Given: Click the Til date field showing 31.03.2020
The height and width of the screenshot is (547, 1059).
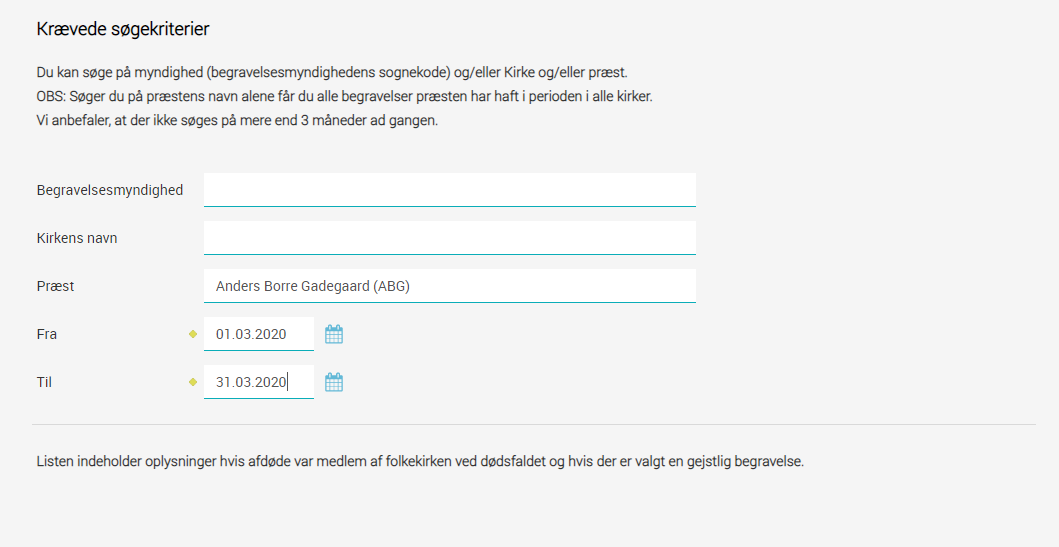Looking at the screenshot, I should (259, 382).
